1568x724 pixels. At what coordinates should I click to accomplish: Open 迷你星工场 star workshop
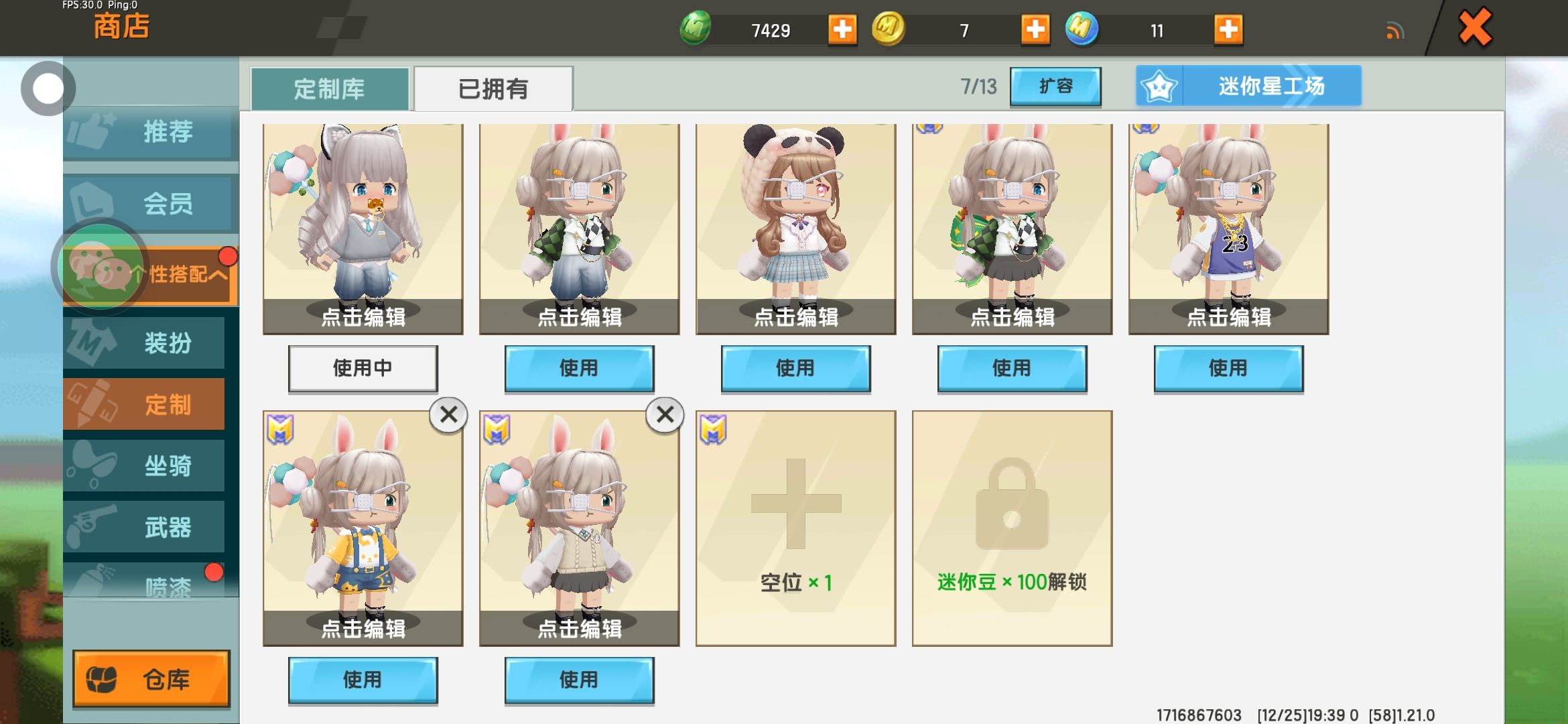tap(1248, 86)
